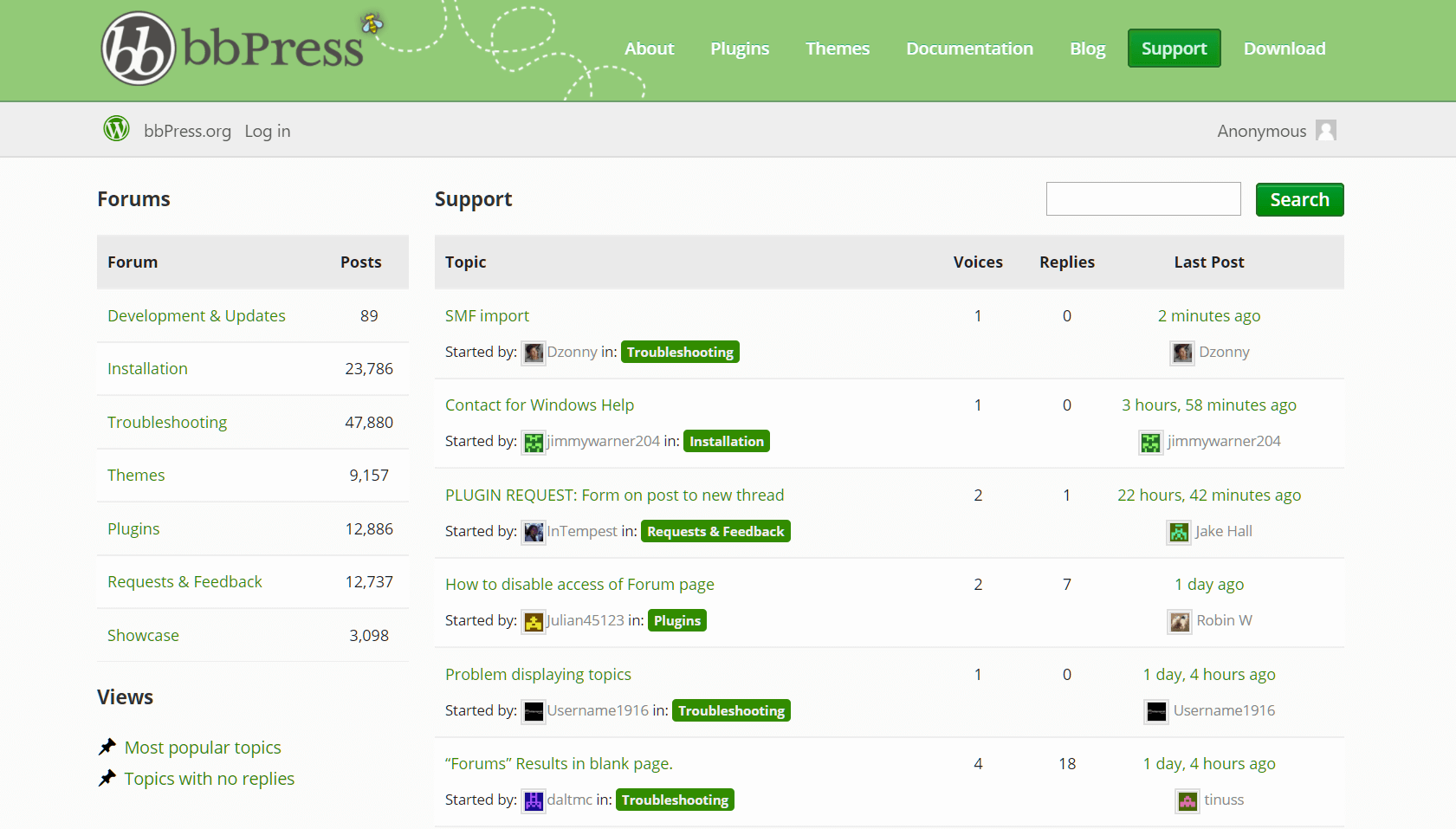Click Robin W's avatar icon
The height and width of the screenshot is (829, 1456).
[x=1180, y=621]
